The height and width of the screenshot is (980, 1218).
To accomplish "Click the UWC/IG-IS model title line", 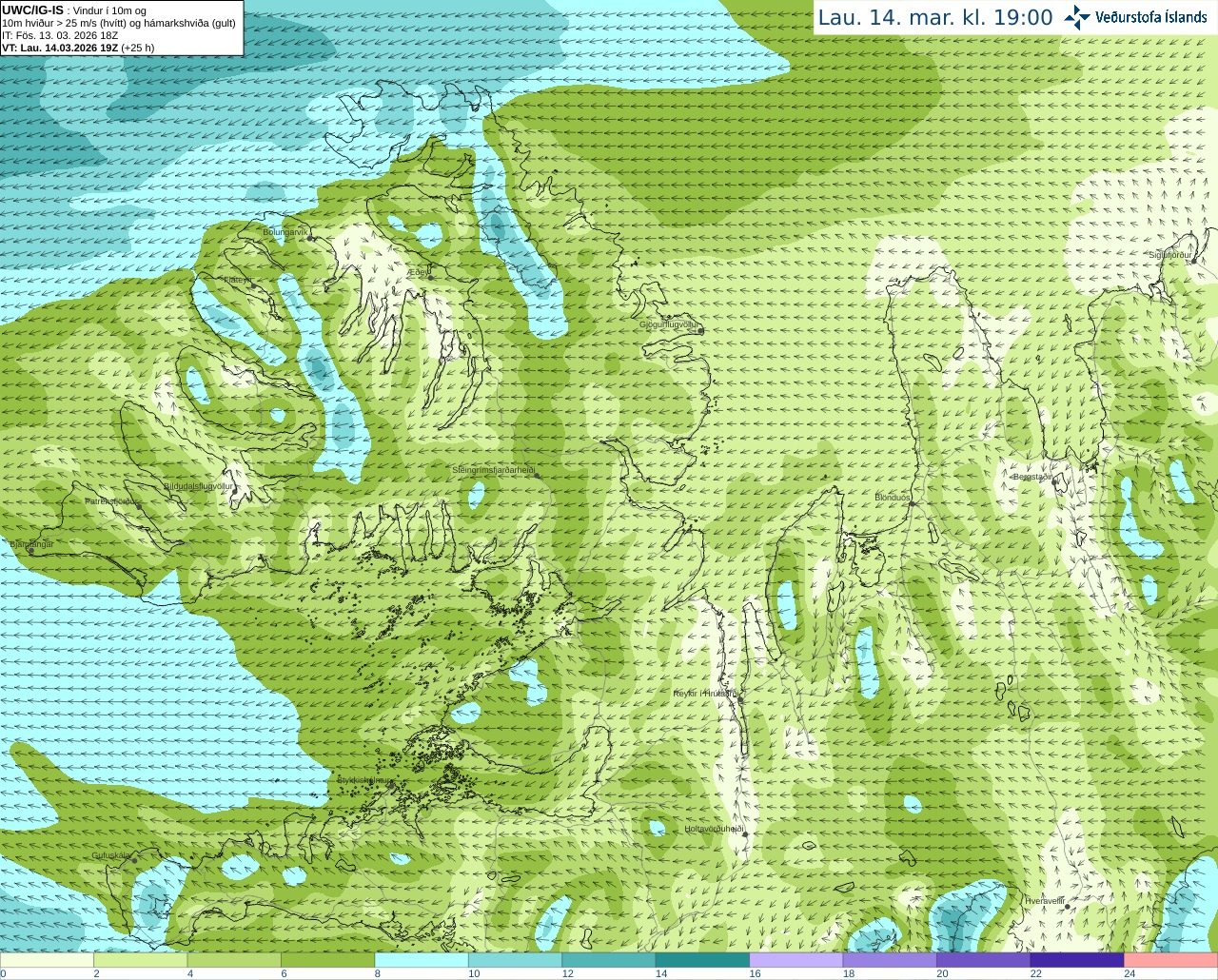I will (x=73, y=10).
